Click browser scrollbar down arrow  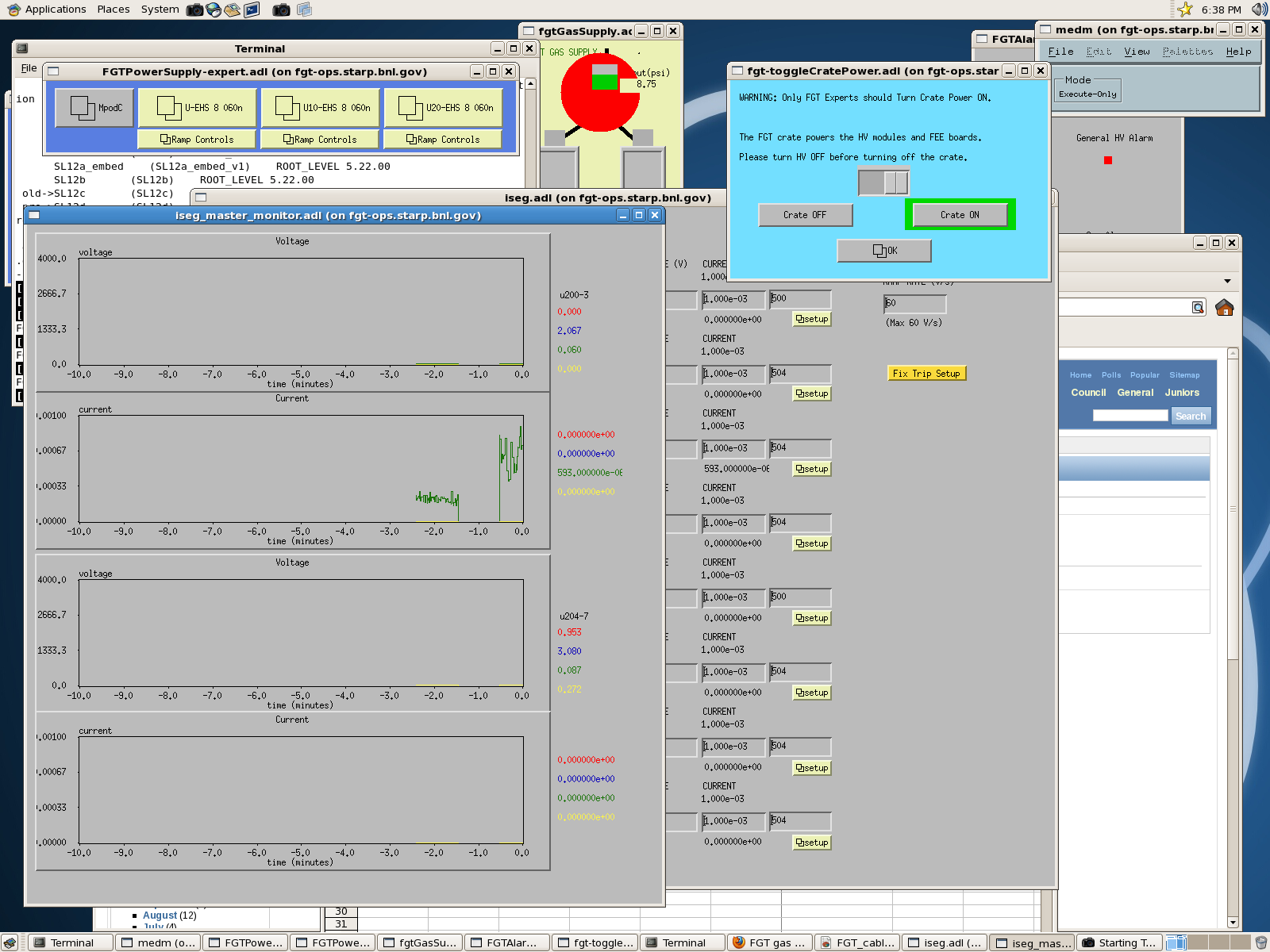[x=1233, y=922]
